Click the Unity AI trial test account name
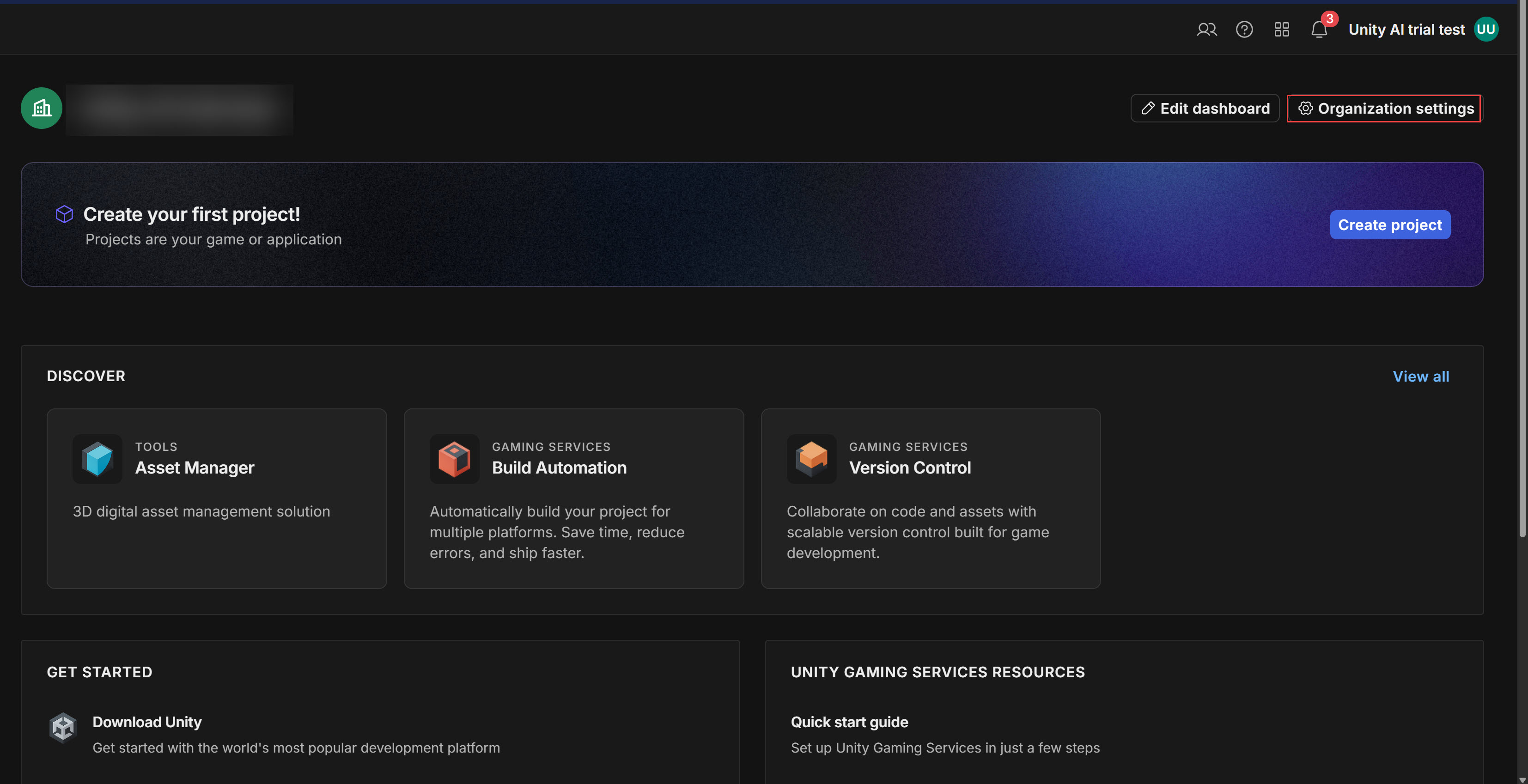The width and height of the screenshot is (1528, 784). (1406, 30)
